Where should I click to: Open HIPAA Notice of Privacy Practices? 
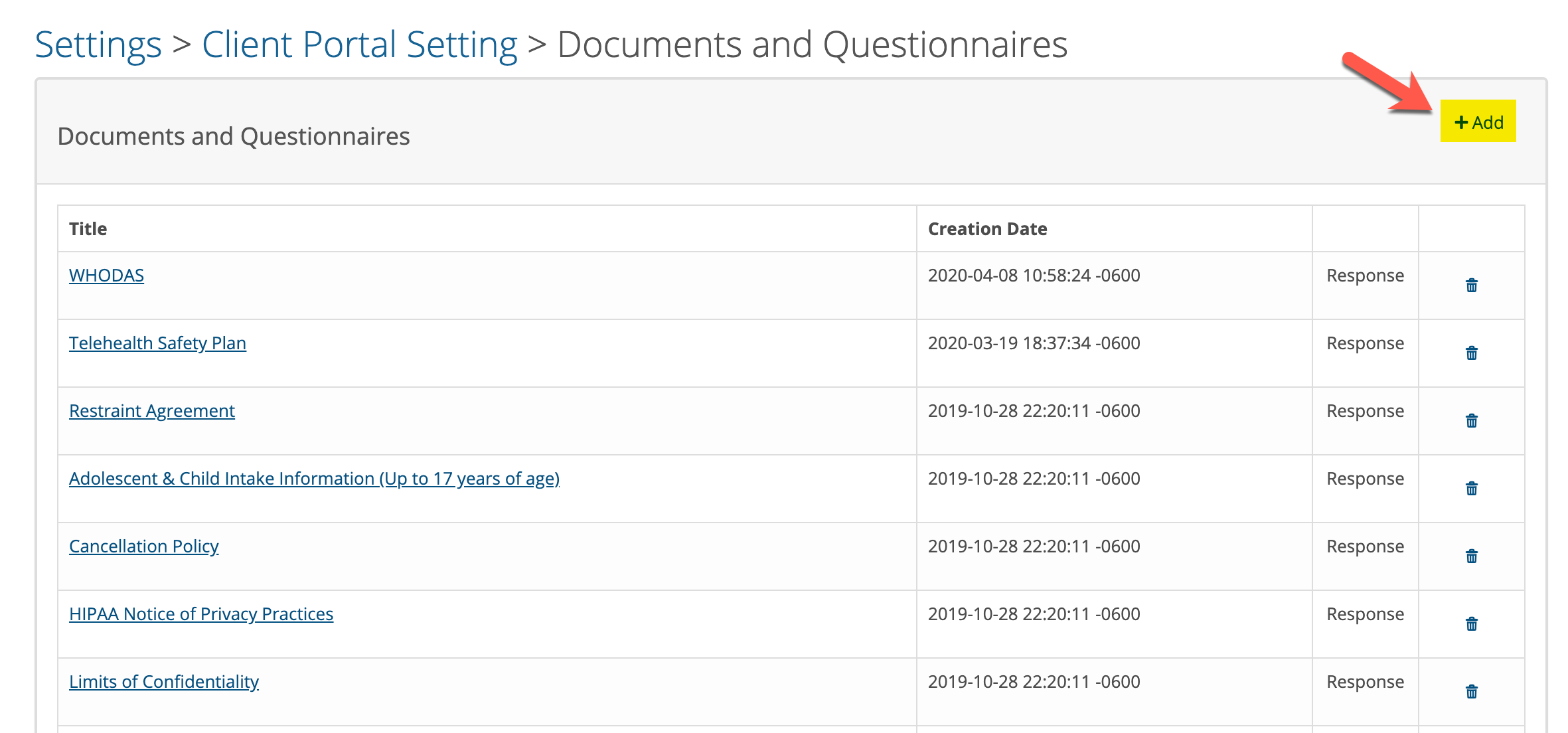201,614
